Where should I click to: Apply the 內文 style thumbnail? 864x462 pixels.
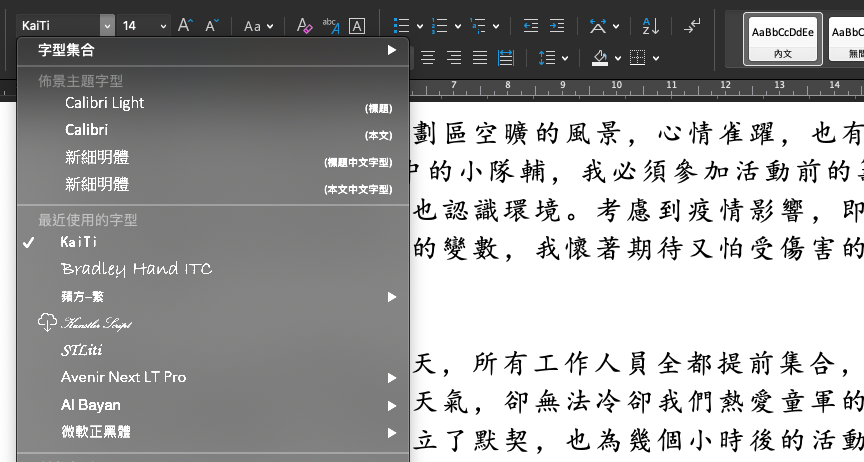(x=782, y=39)
